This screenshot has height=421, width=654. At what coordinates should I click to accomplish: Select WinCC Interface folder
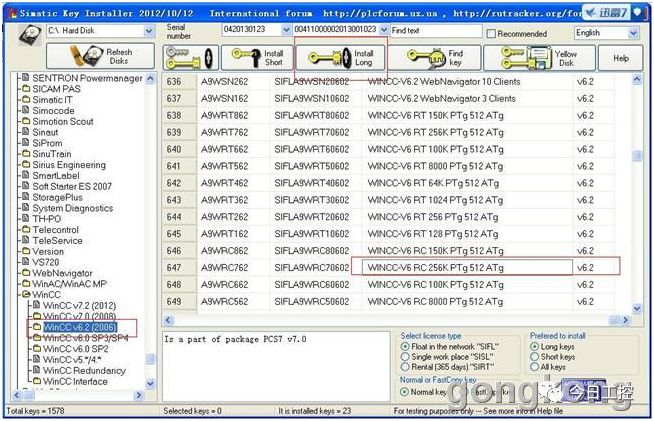click(x=75, y=381)
